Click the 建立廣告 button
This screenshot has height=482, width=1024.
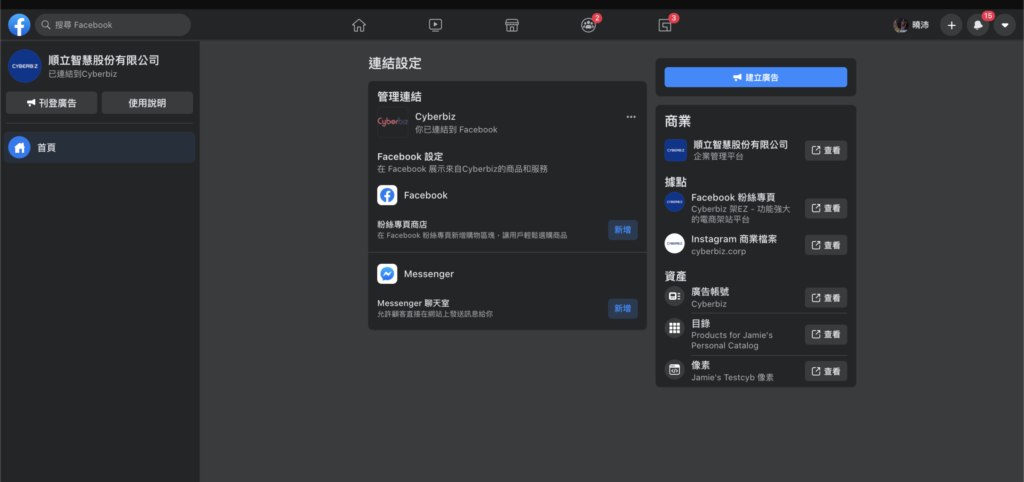(x=756, y=77)
